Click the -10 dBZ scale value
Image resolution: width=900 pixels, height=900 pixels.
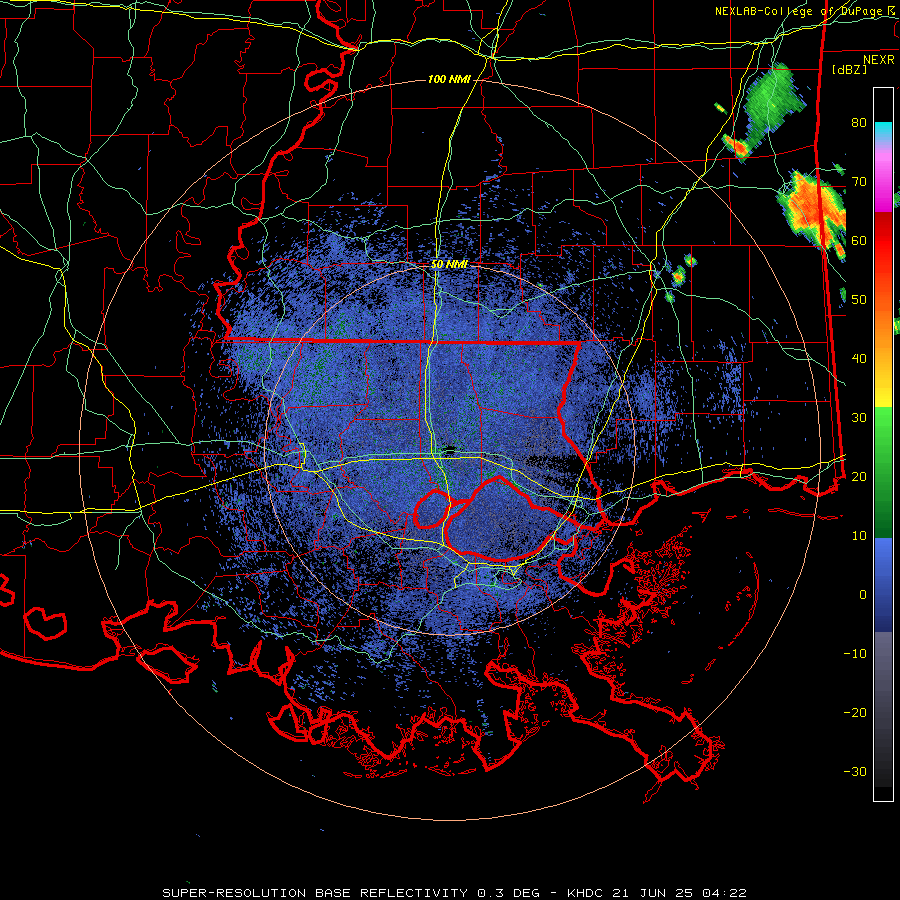point(855,654)
